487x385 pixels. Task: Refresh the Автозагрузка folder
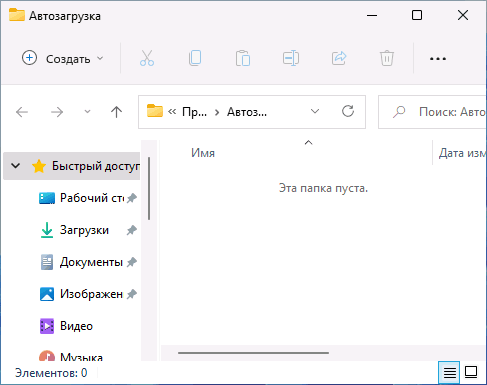[348, 111]
